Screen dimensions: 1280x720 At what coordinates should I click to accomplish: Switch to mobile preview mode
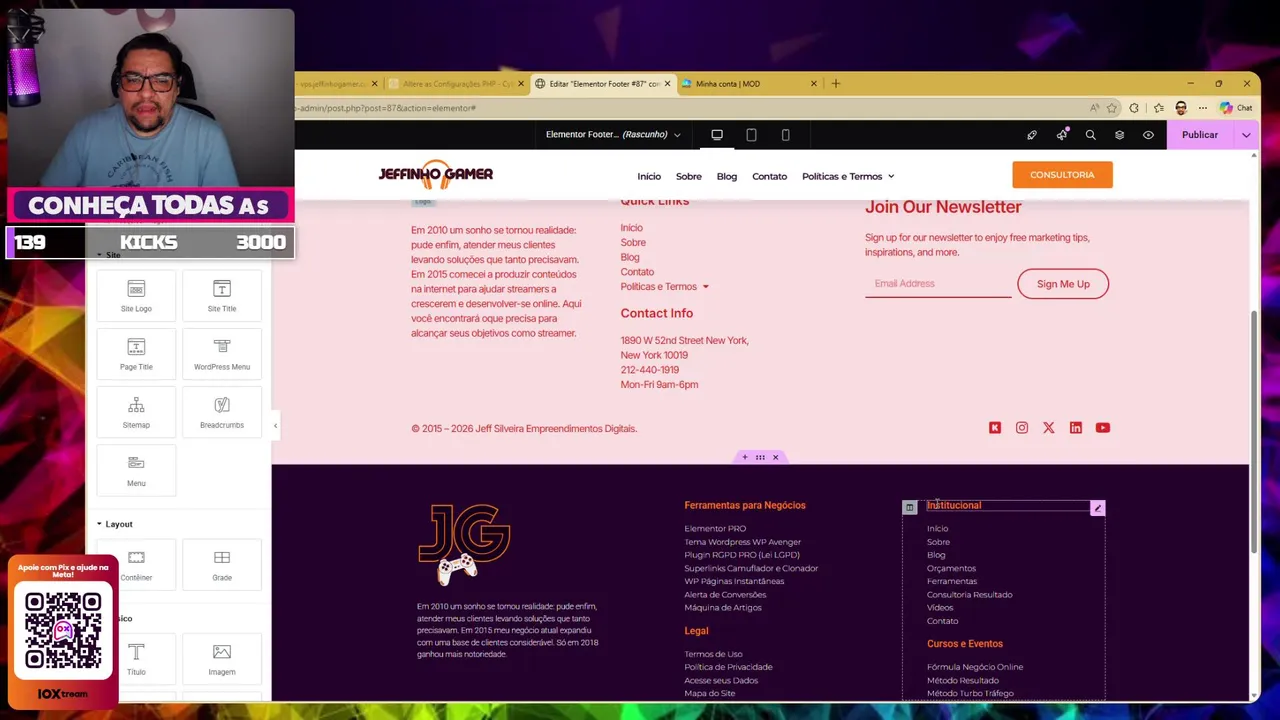pos(785,135)
